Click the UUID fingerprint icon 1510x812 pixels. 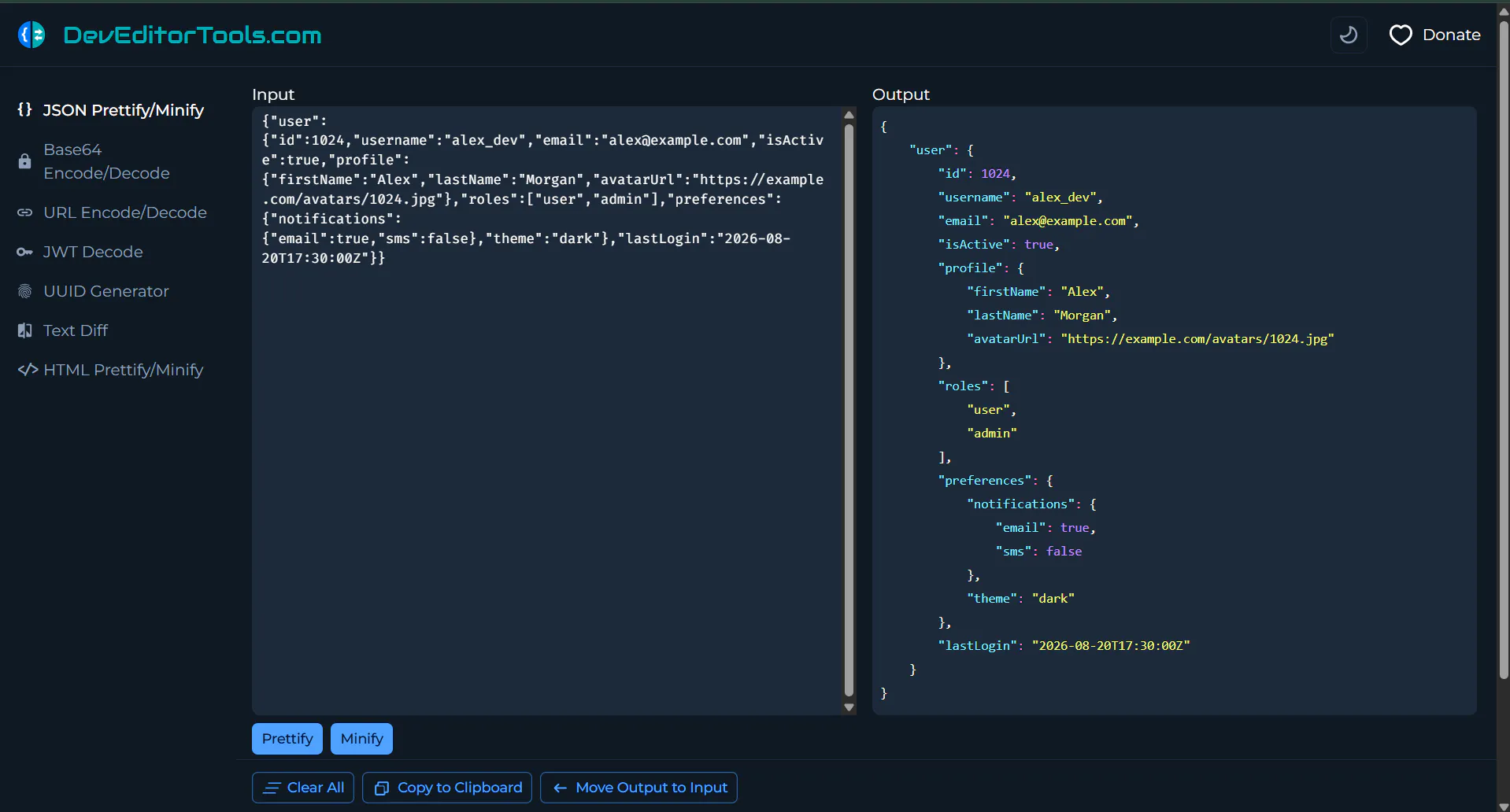point(25,291)
